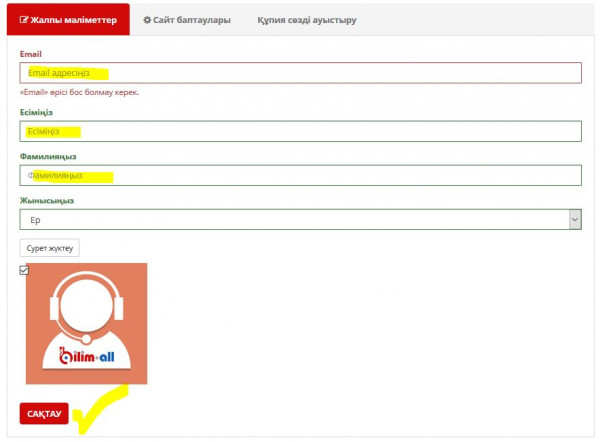This screenshot has width=600, height=442.
Task: Open the Құпия сөзді ауыстыру tab
Action: click(307, 20)
